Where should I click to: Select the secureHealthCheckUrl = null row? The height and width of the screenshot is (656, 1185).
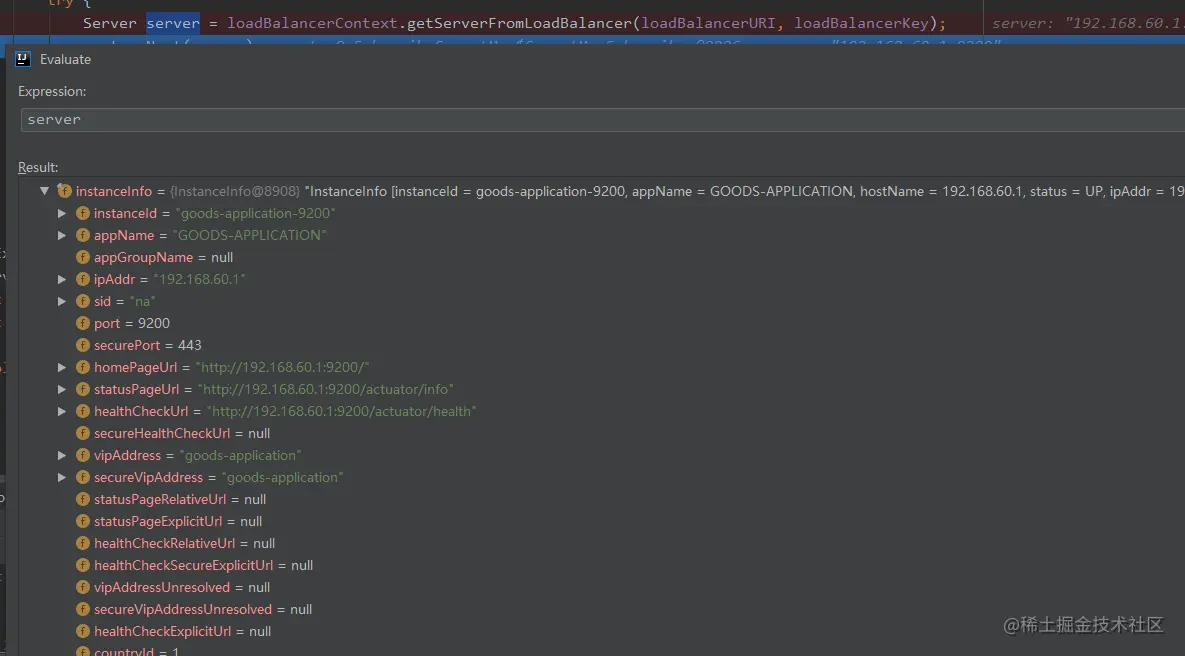[182, 433]
